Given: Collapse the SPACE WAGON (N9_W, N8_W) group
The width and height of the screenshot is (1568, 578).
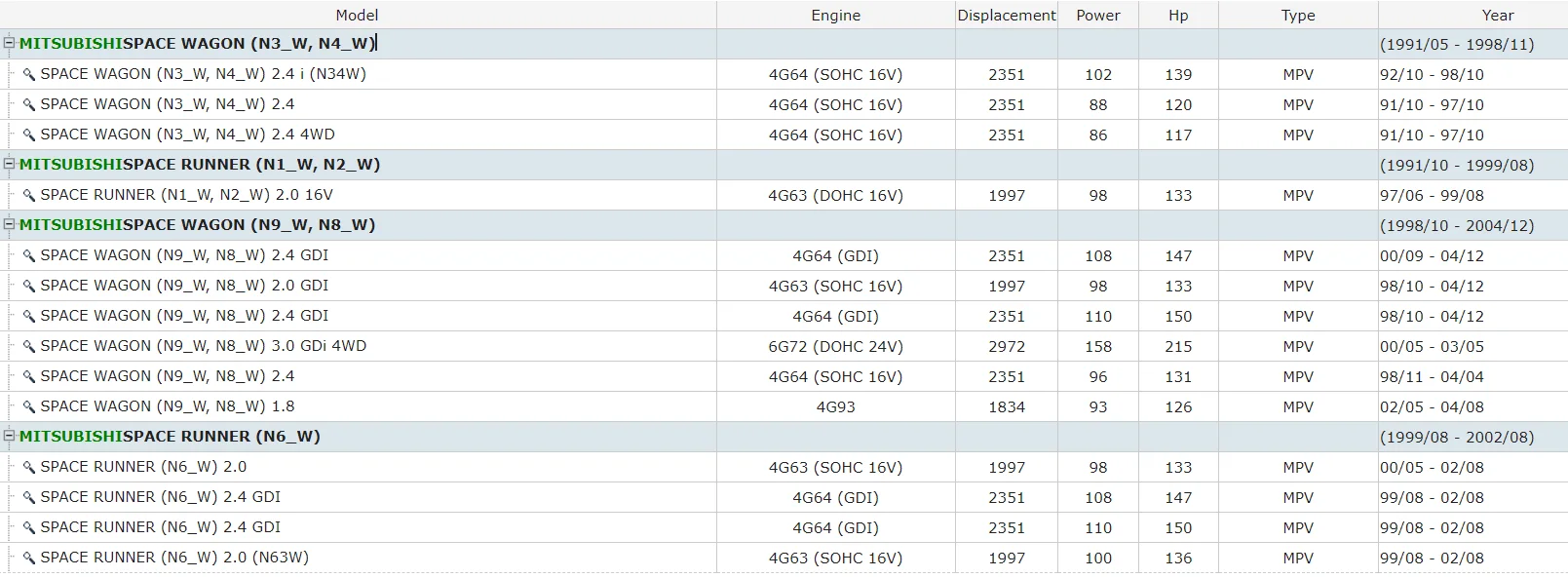Looking at the screenshot, I should pyautogui.click(x=10, y=224).
